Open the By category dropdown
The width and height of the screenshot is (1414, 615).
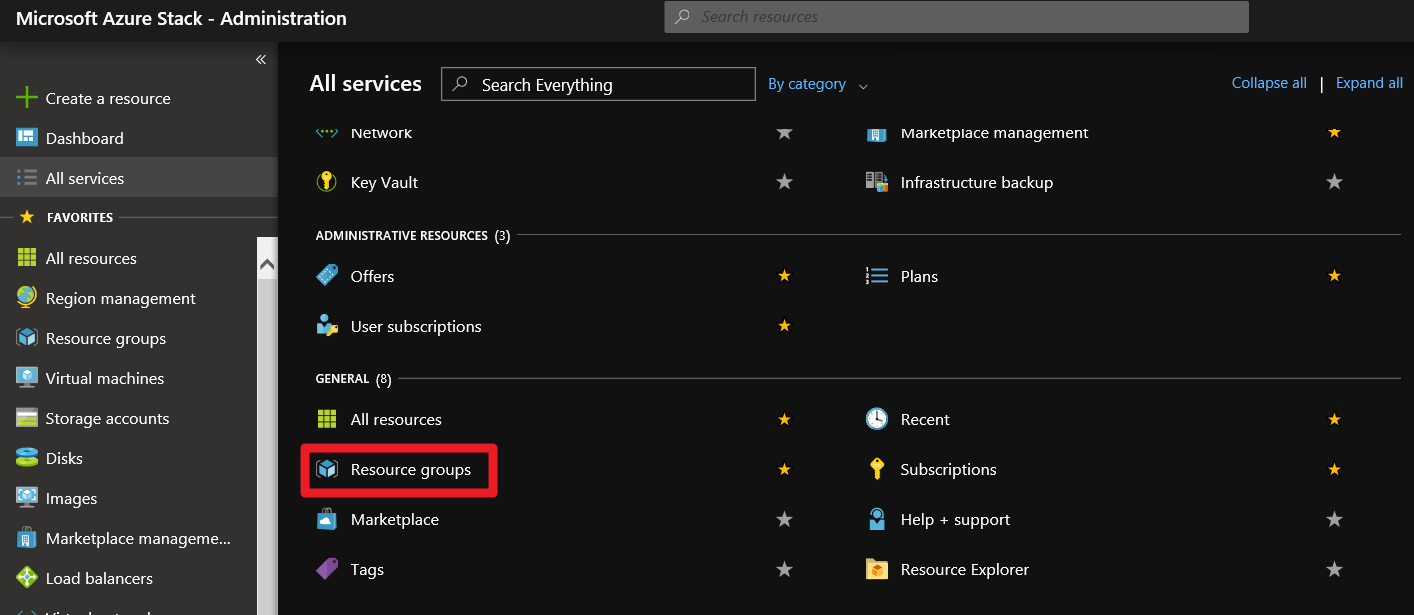817,84
